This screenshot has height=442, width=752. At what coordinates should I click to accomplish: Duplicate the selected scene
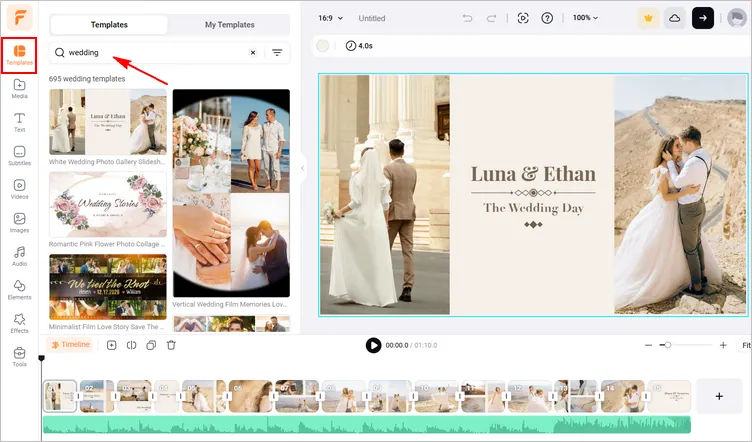point(151,345)
